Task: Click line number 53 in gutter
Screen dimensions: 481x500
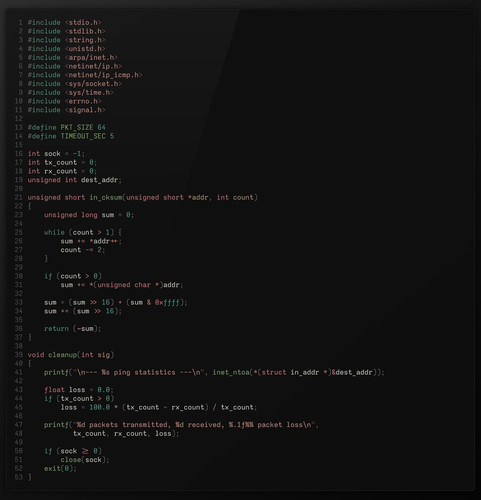Action: (19, 477)
